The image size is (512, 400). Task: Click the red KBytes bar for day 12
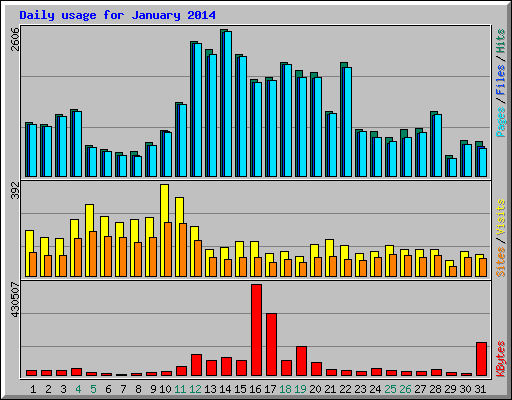tap(196, 365)
